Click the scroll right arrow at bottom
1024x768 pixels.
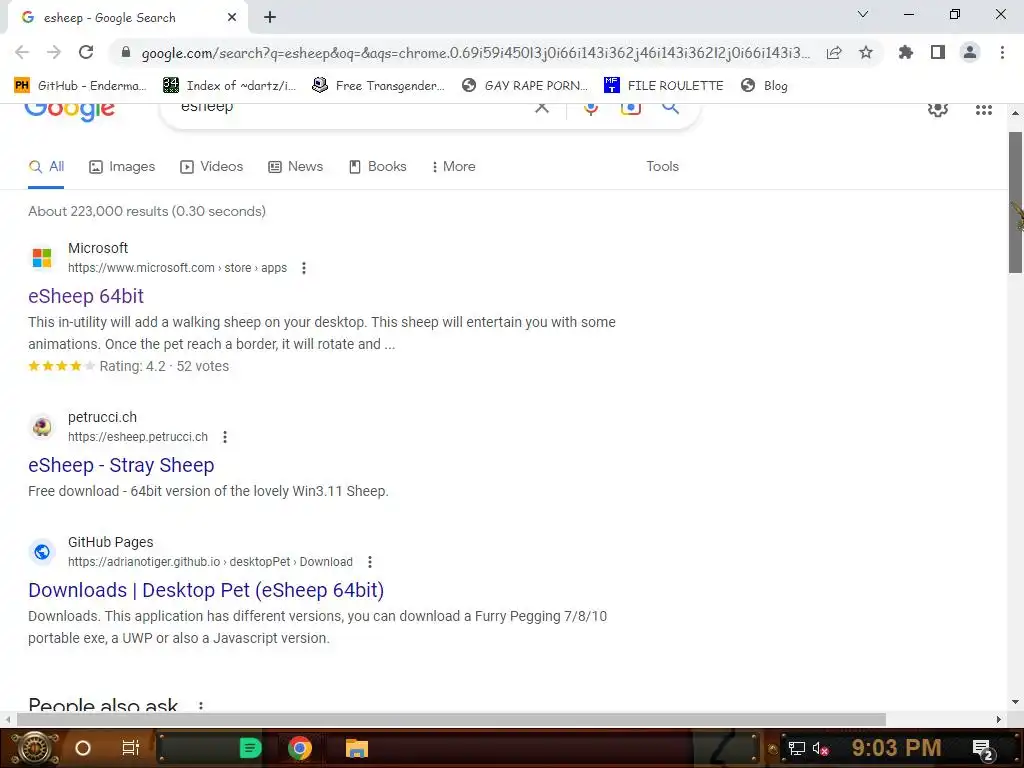[x=999, y=719]
